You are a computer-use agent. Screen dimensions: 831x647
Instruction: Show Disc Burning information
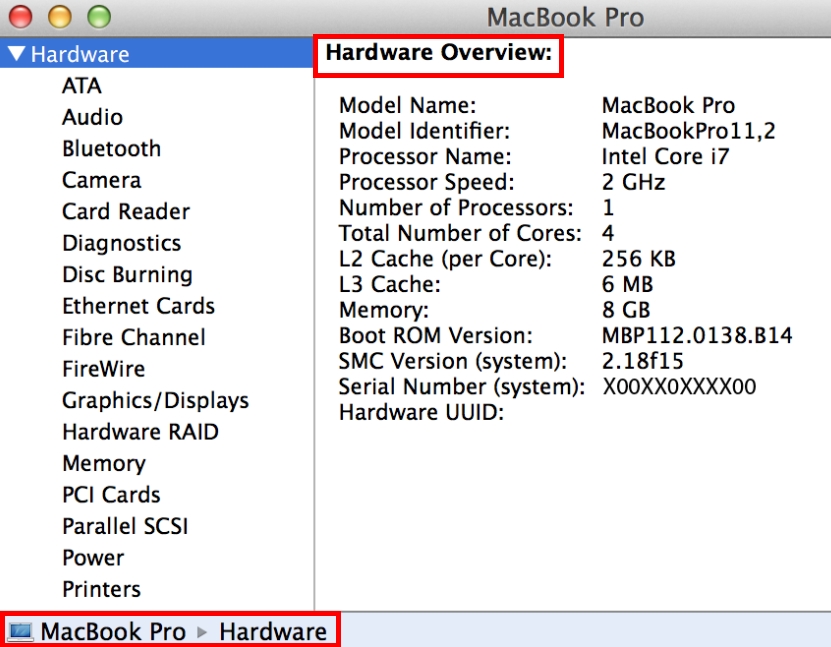127,275
